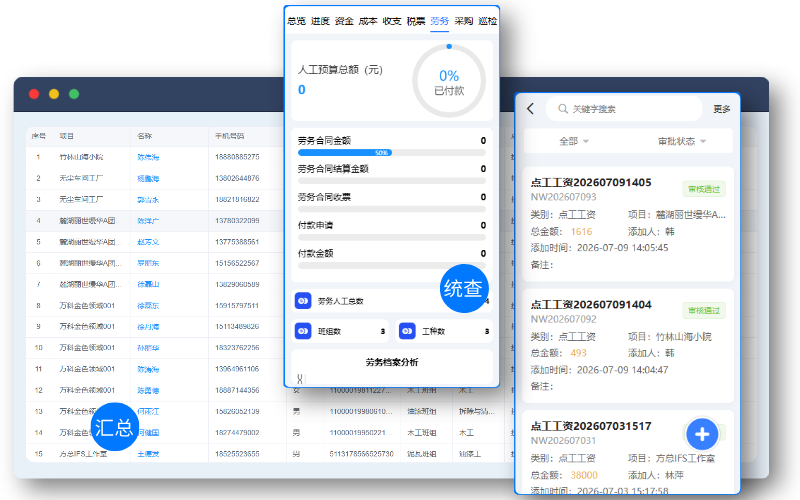This screenshot has height=500, width=800.
Task: Click the 竹林山海小院 cell in row 1
Action: [81, 157]
